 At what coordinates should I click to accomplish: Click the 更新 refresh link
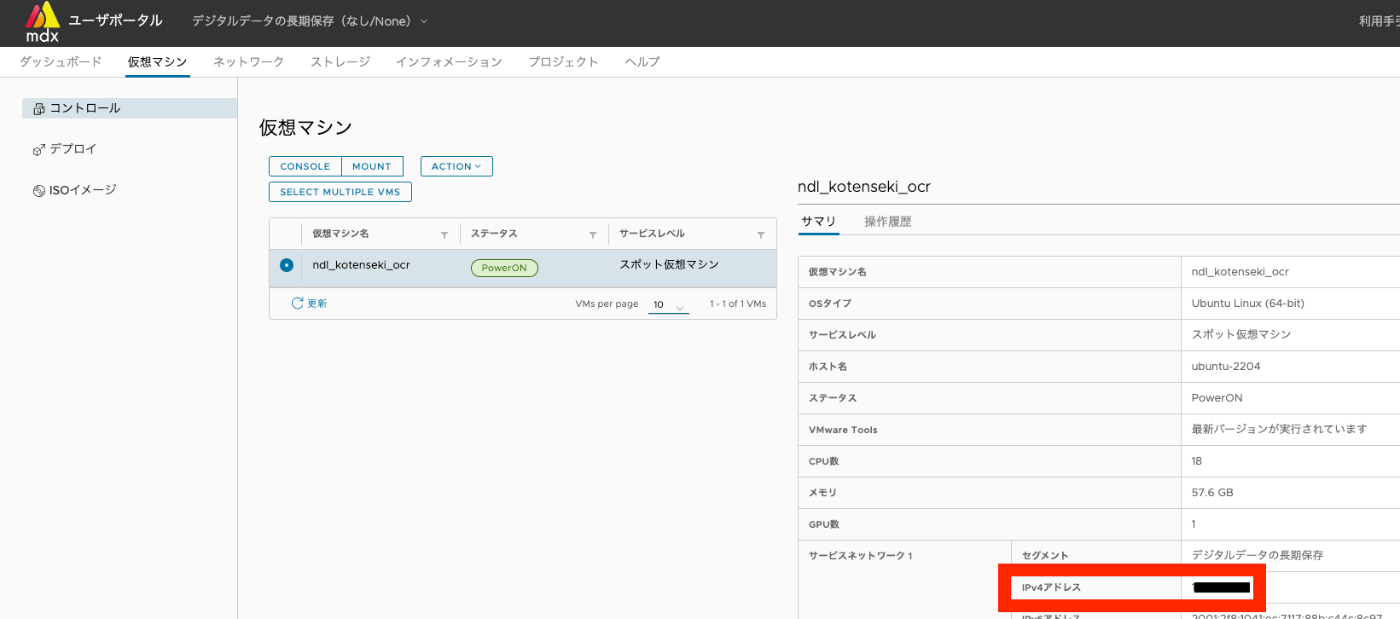click(317, 303)
